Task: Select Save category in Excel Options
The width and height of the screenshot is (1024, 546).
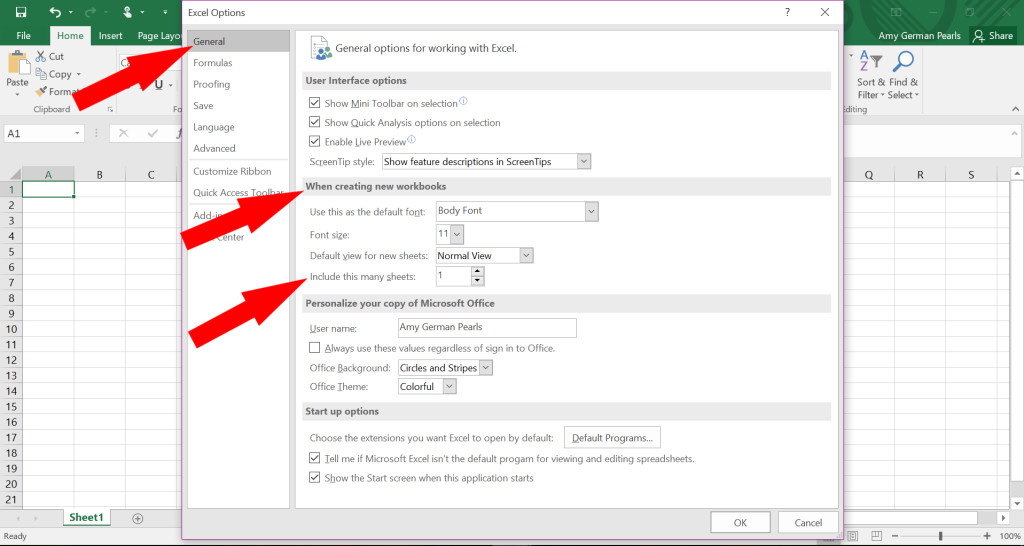Action: 238,105
